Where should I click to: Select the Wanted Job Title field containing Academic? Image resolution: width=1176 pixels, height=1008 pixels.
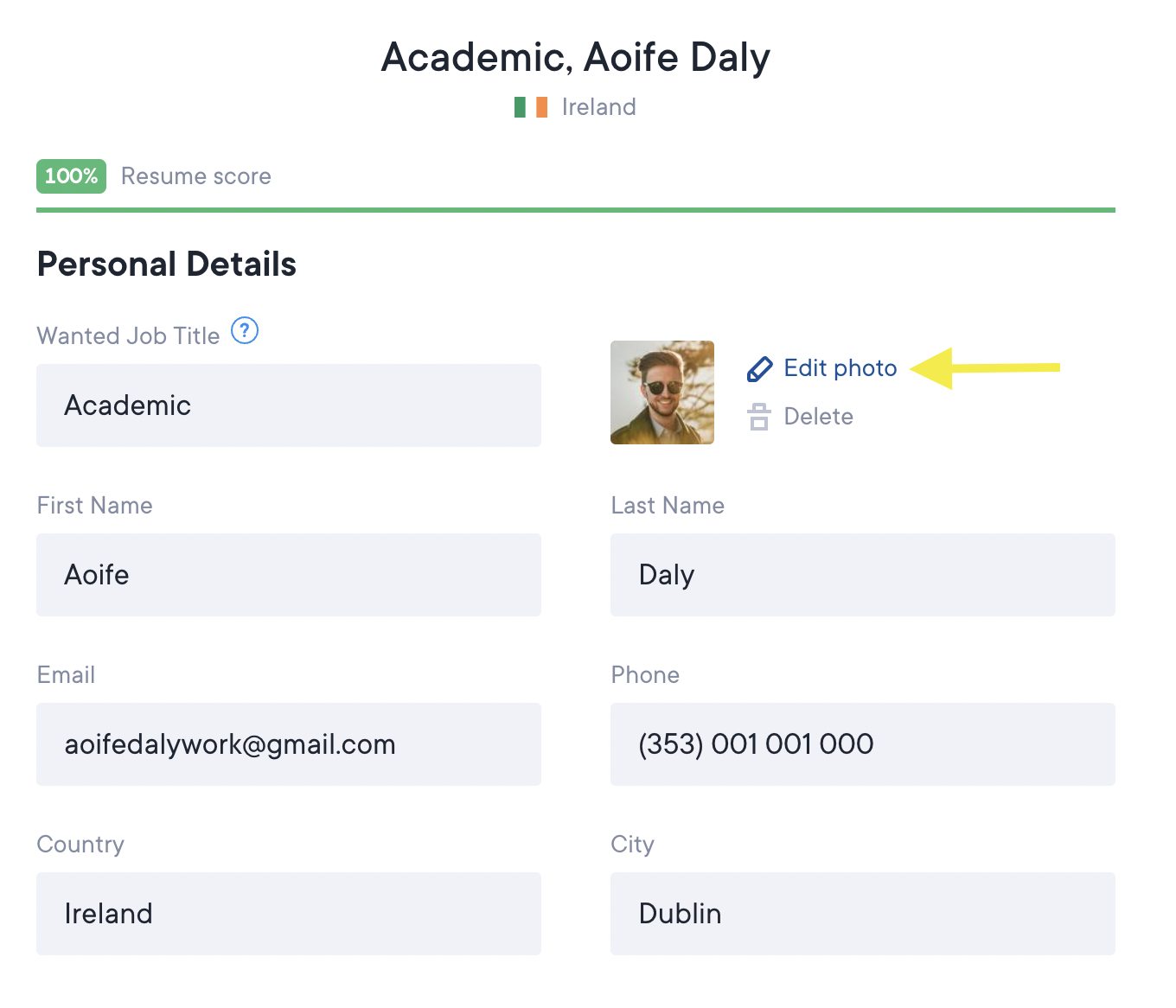tap(288, 405)
